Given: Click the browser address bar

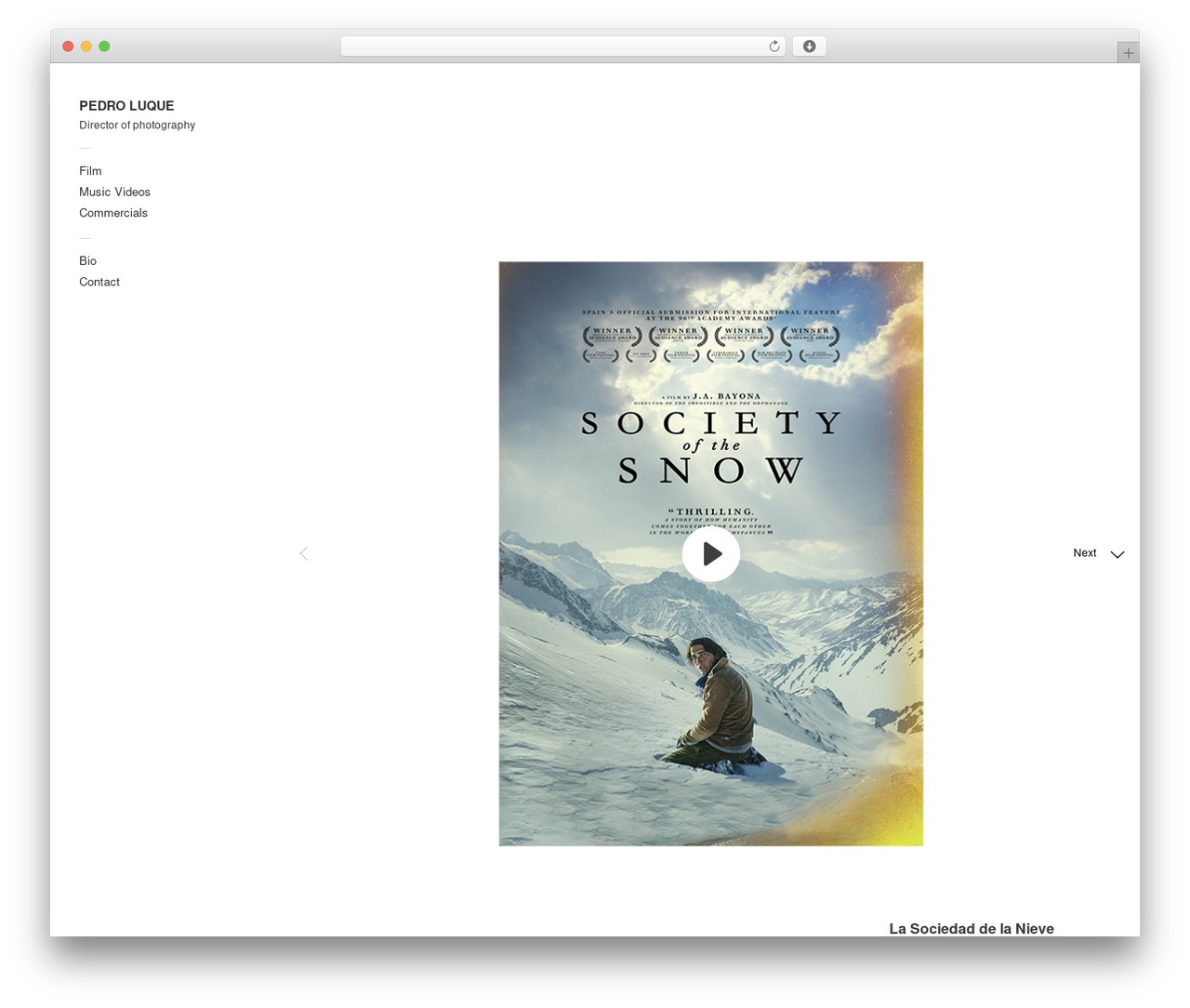Looking at the screenshot, I should tap(562, 46).
